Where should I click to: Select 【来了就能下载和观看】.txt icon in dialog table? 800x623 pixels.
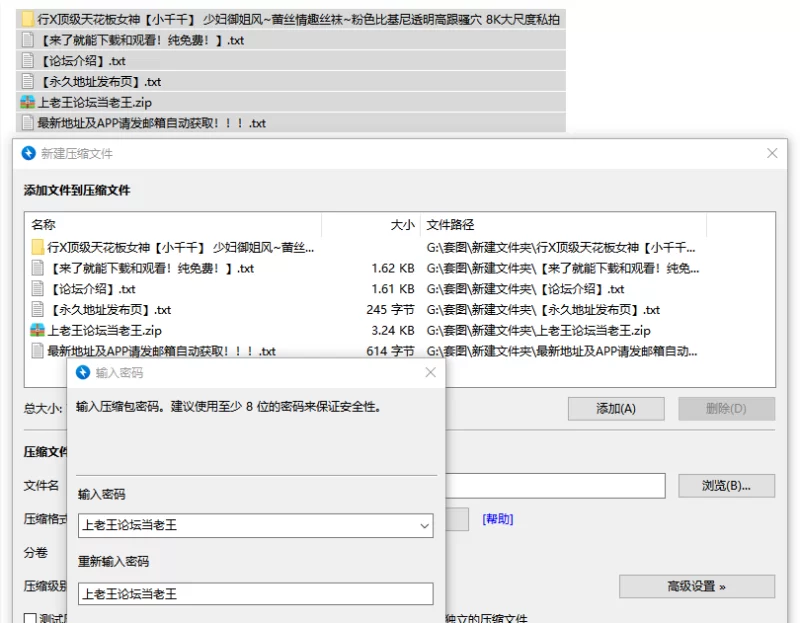(x=37, y=268)
